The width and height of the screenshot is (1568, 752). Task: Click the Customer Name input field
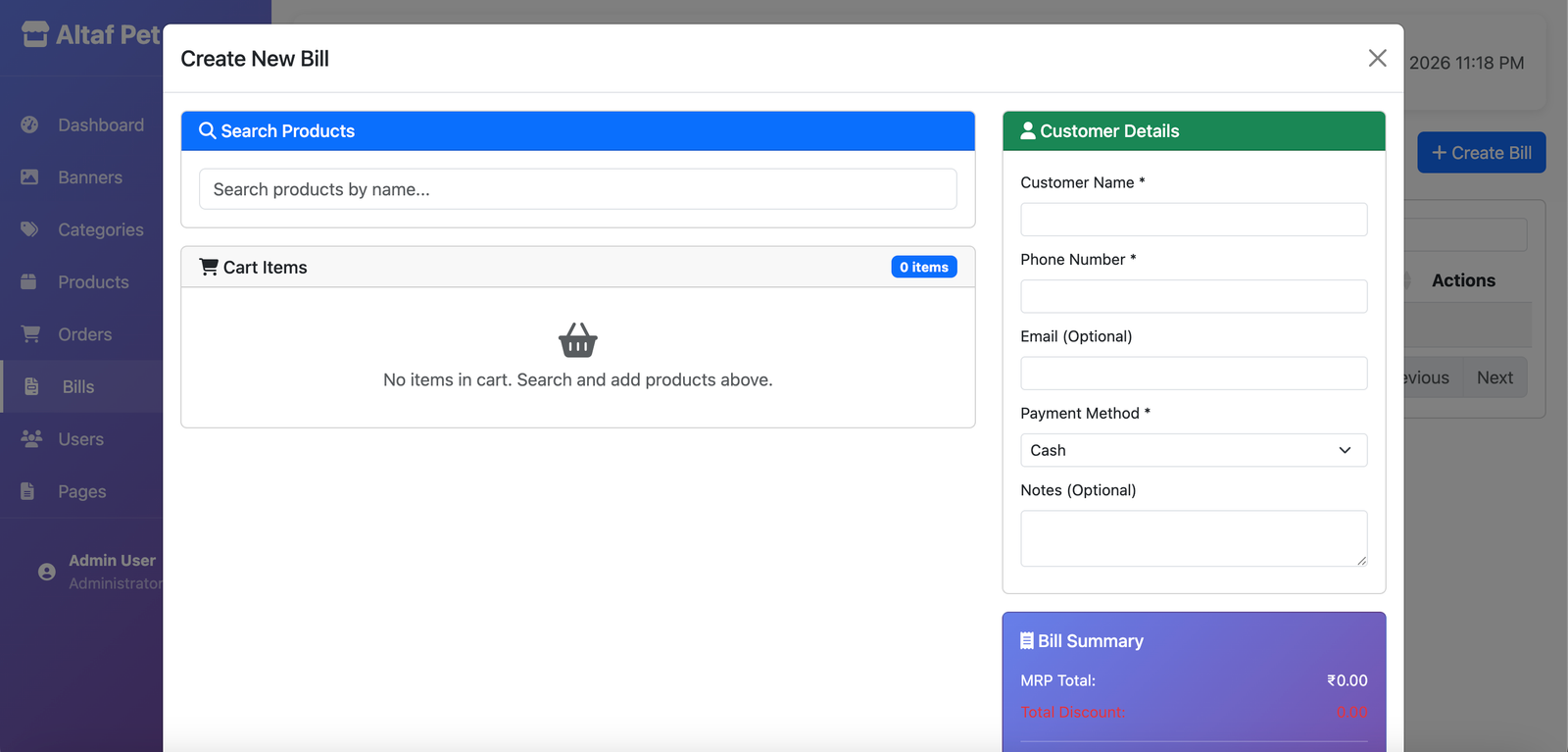1194,220
